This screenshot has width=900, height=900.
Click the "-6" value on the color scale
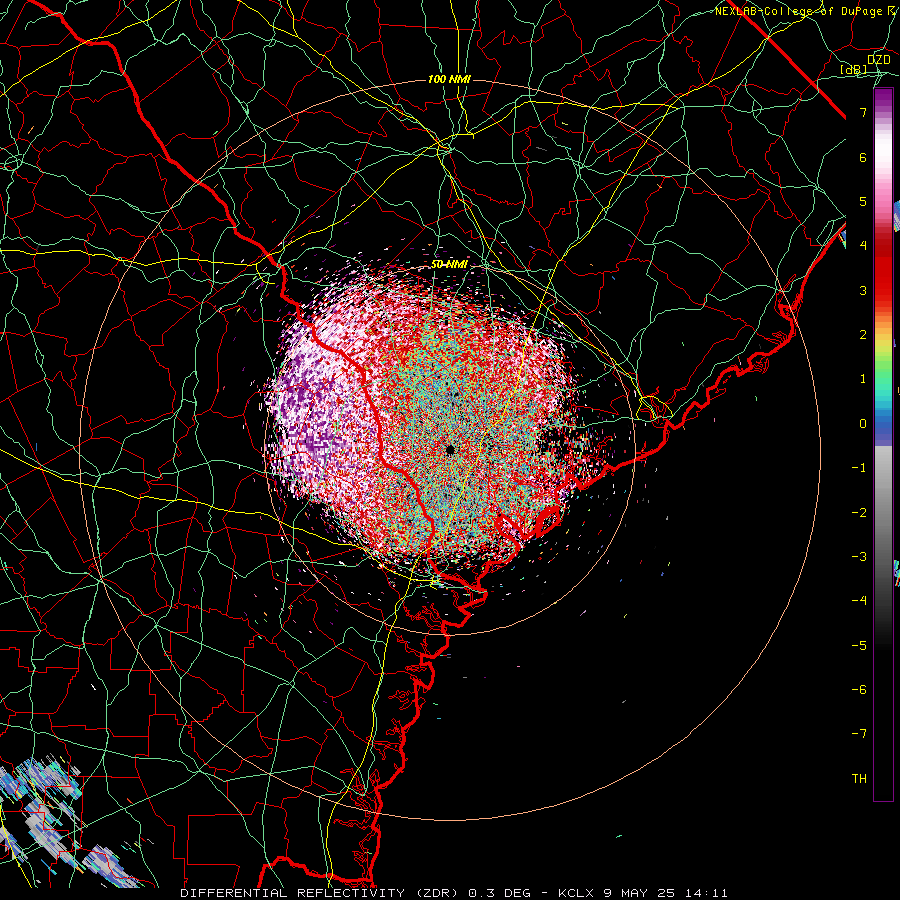(859, 690)
